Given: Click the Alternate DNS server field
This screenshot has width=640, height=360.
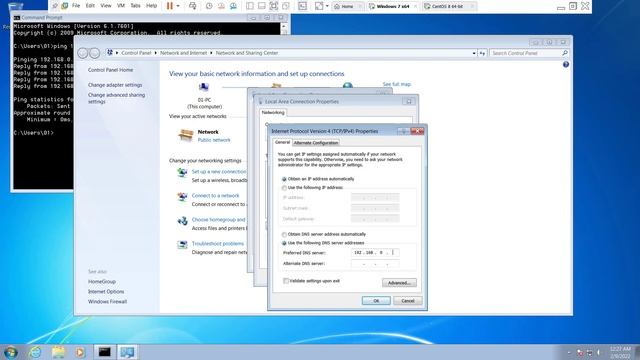Looking at the screenshot, I should click(375, 264).
